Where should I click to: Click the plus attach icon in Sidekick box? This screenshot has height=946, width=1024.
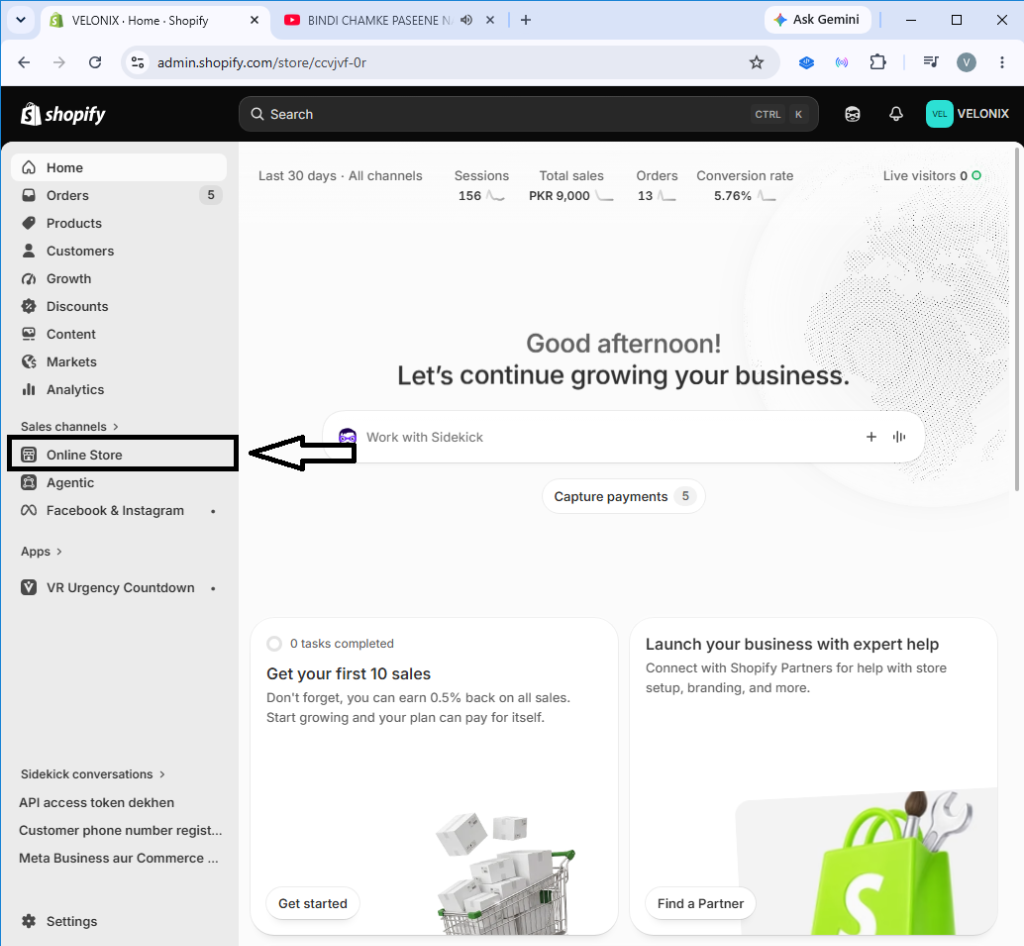coord(871,437)
